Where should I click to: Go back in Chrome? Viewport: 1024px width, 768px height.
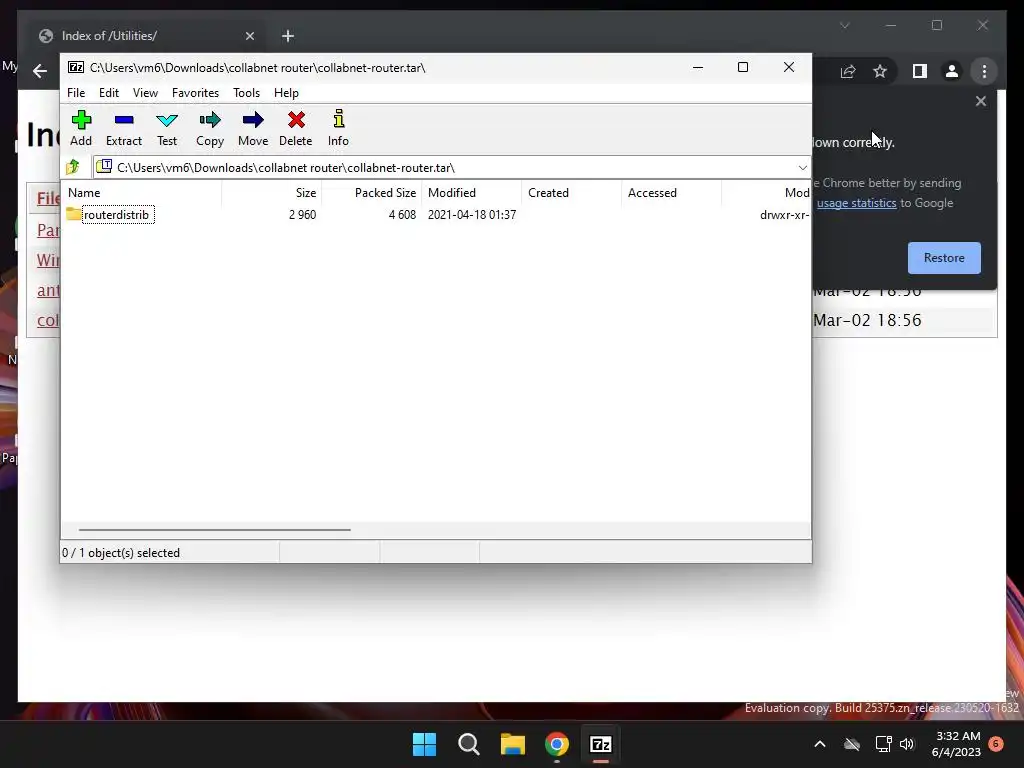click(40, 71)
